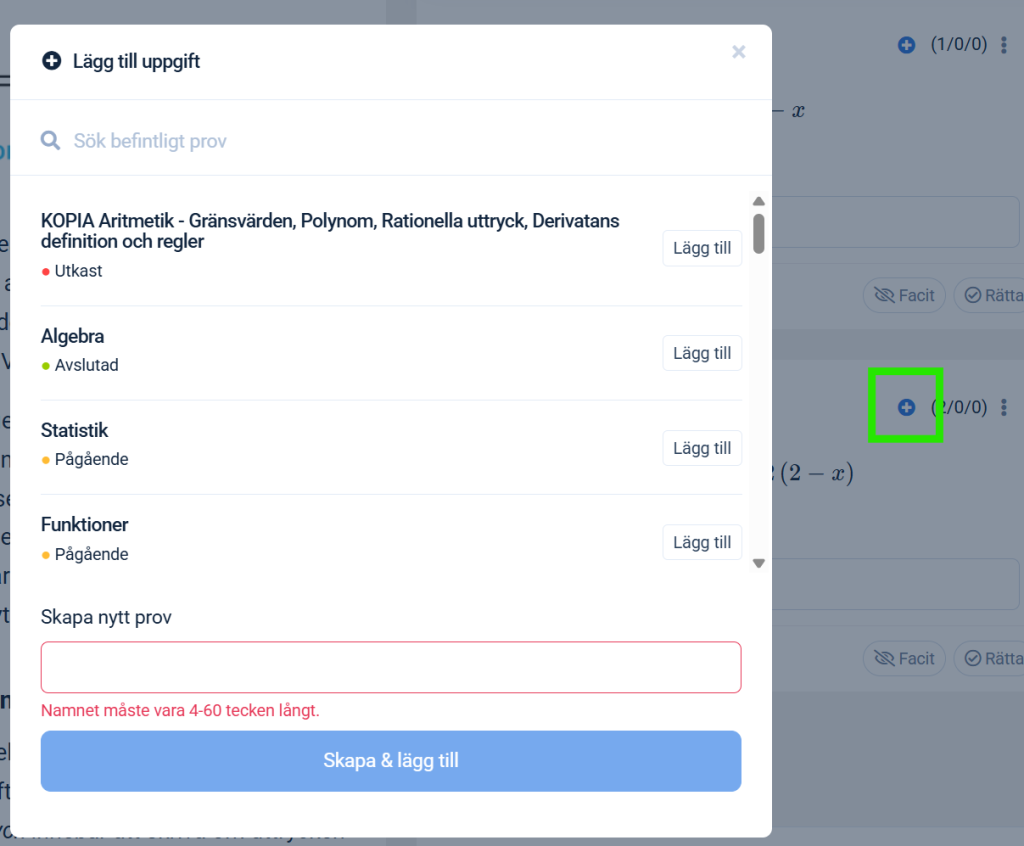The image size is (1024, 846).
Task: Add the task to Statistik exam
Action: click(x=702, y=448)
